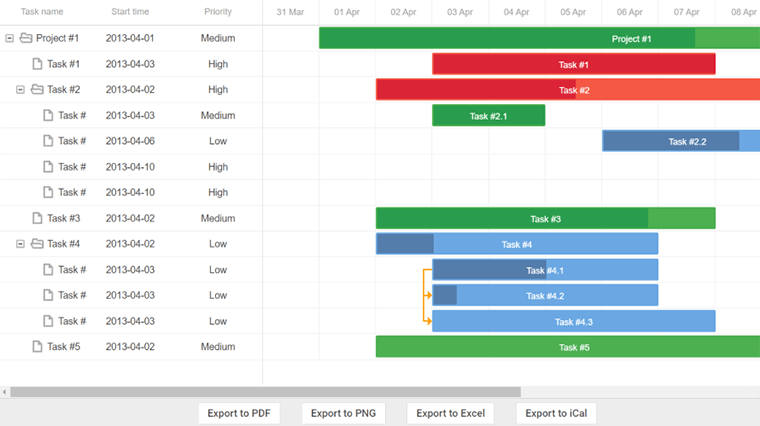The width and height of the screenshot is (760, 426).
Task: Click the Project #1 folder icon
Action: [x=26, y=39]
